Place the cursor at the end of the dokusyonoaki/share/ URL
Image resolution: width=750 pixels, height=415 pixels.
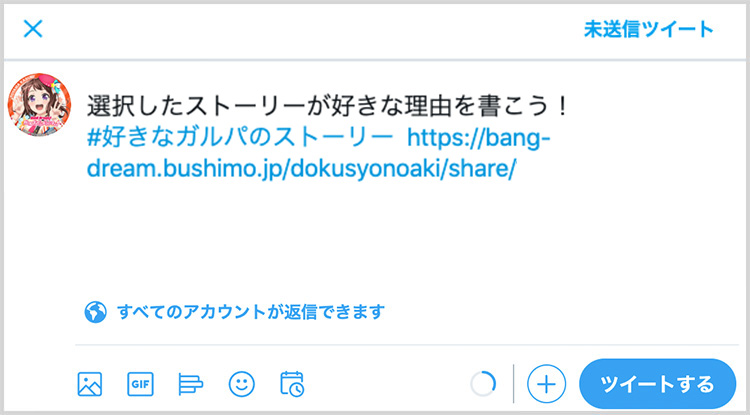(x=516, y=169)
